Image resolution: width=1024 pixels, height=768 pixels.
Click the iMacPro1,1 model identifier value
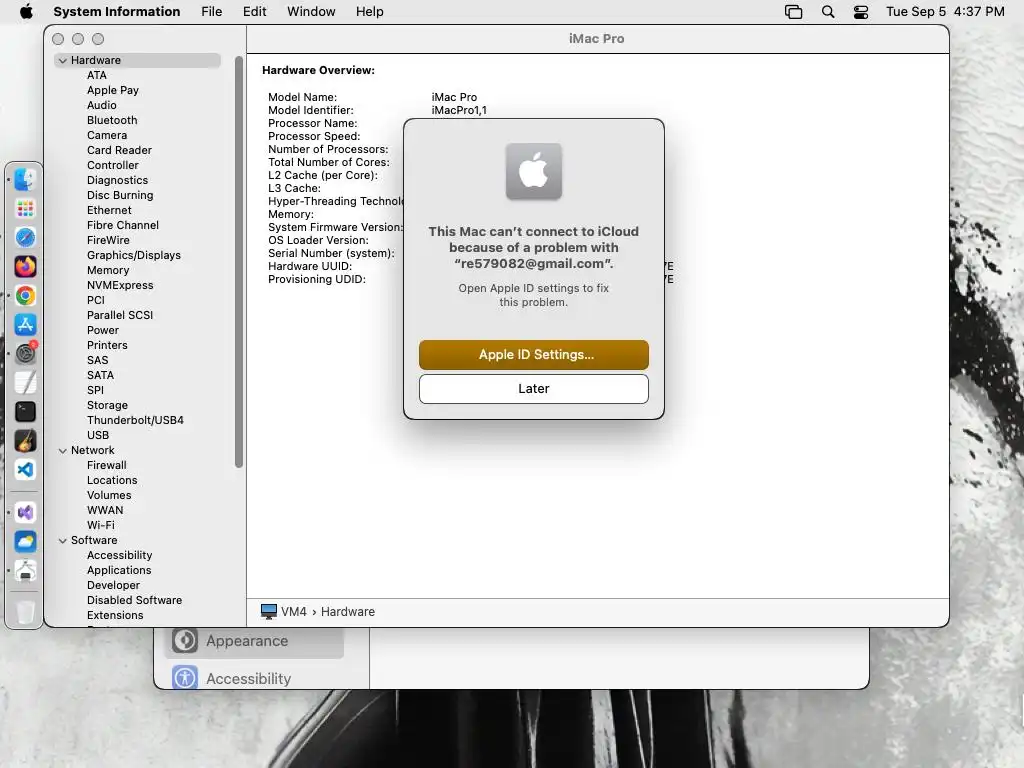(458, 110)
